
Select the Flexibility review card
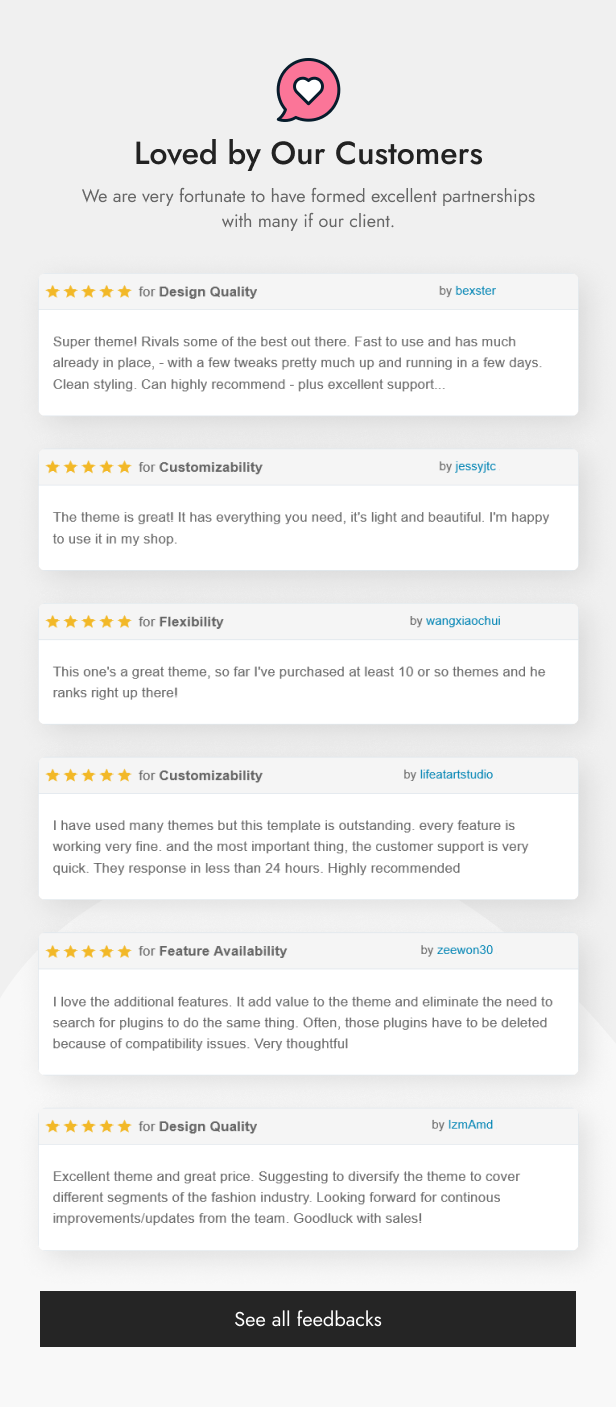coord(307,663)
